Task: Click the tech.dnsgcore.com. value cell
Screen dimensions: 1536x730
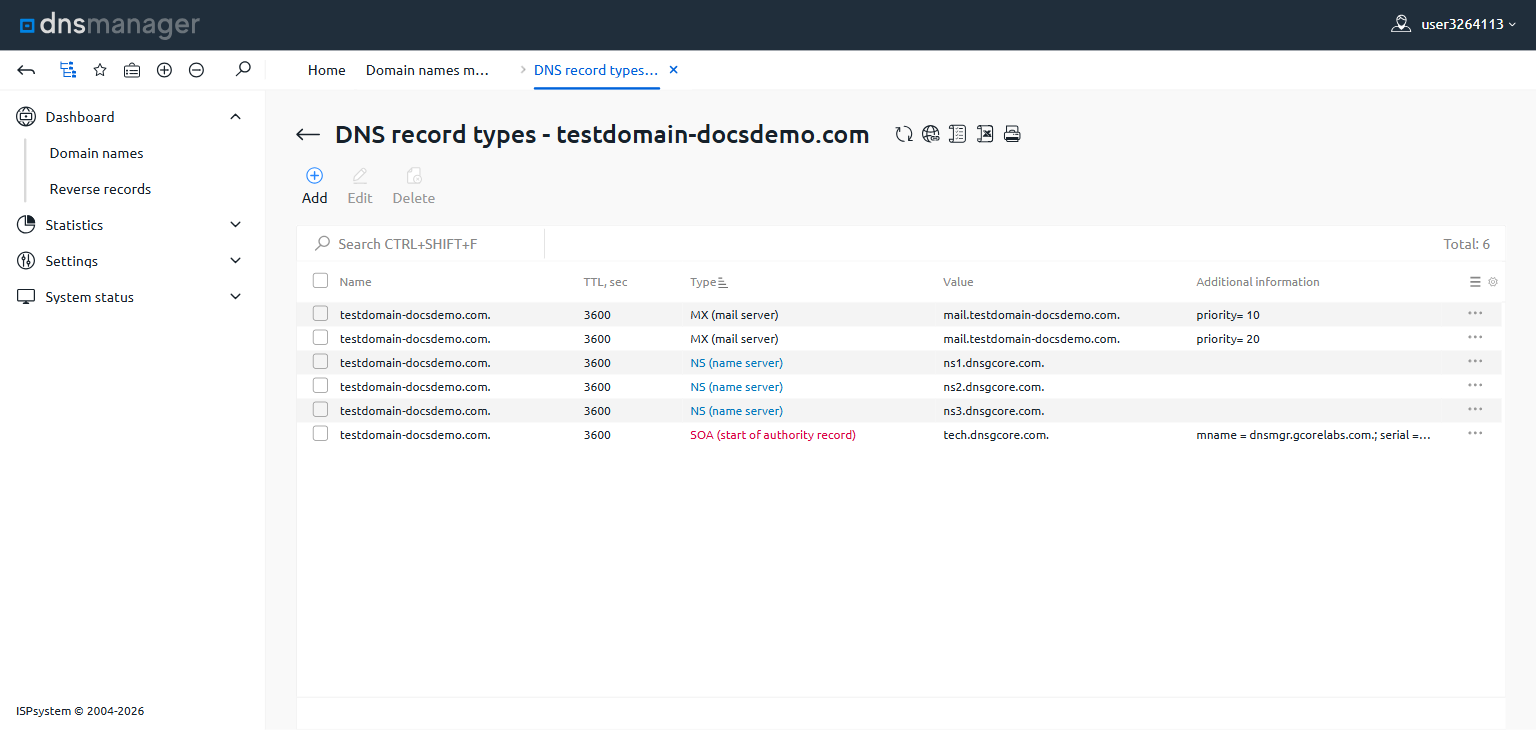Action: (x=996, y=435)
